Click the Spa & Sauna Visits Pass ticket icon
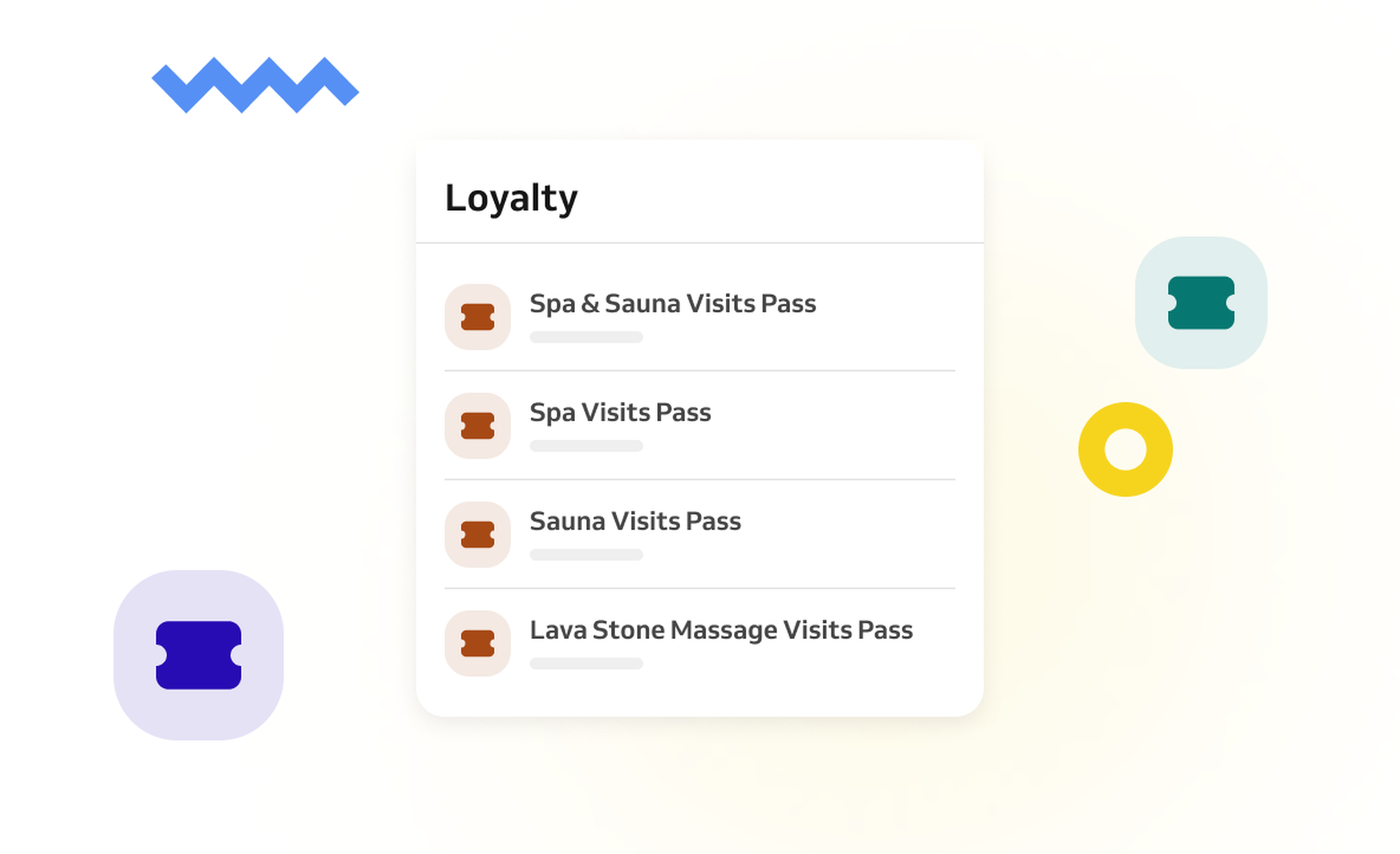 (x=477, y=317)
